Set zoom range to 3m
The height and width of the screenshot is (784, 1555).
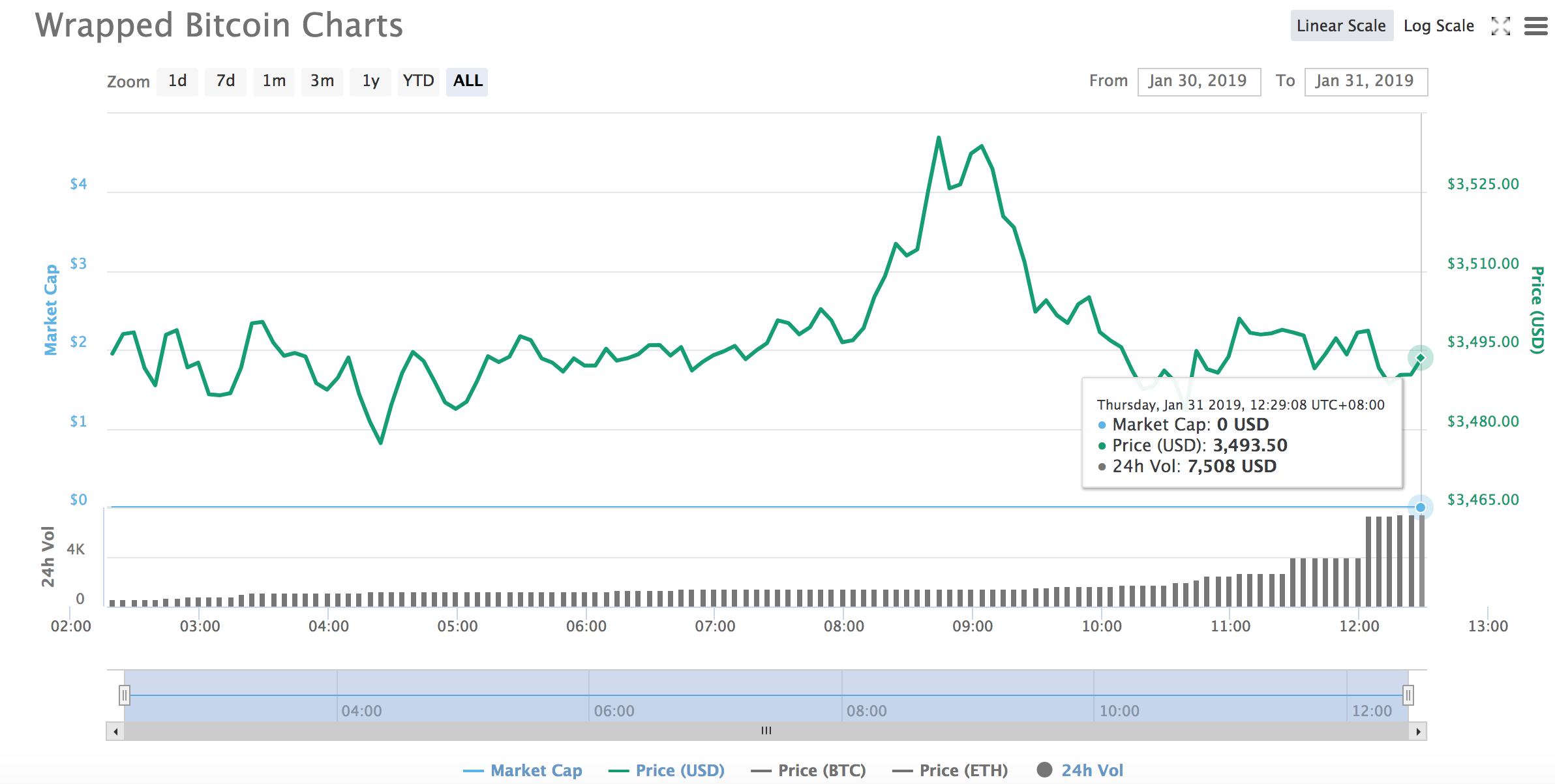[x=322, y=82]
